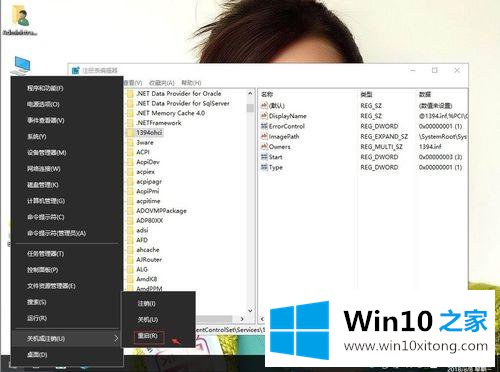
Task: Click the tree pane scroll-down arrow
Action: click(x=250, y=310)
